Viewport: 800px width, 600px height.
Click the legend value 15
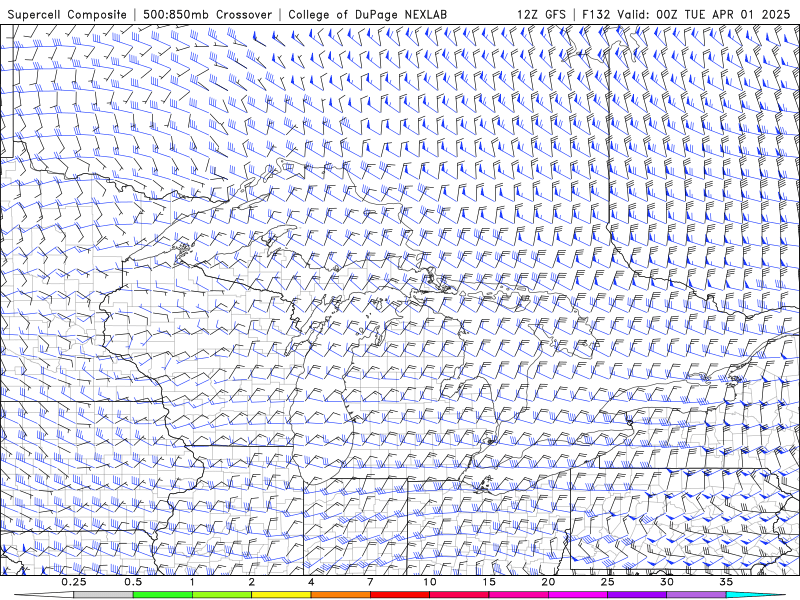489,582
